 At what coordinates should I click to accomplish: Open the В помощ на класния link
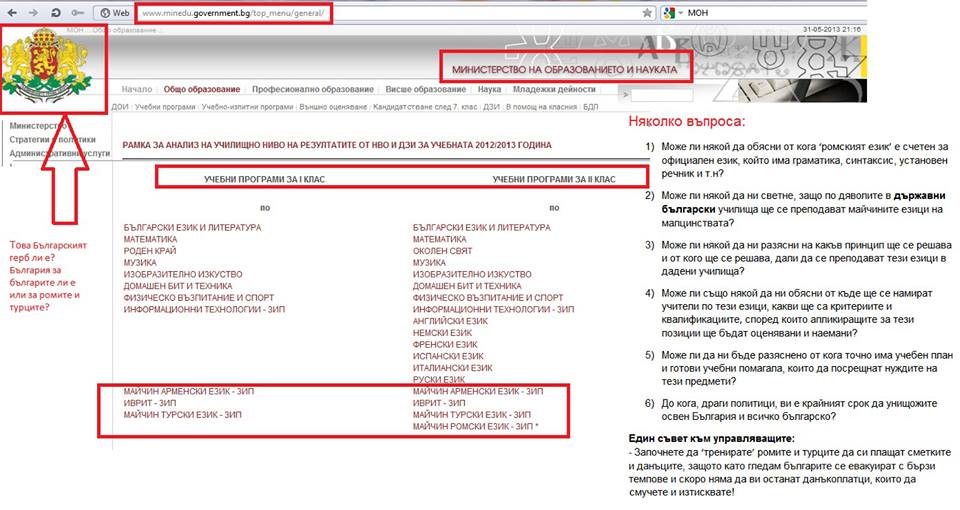tap(541, 107)
